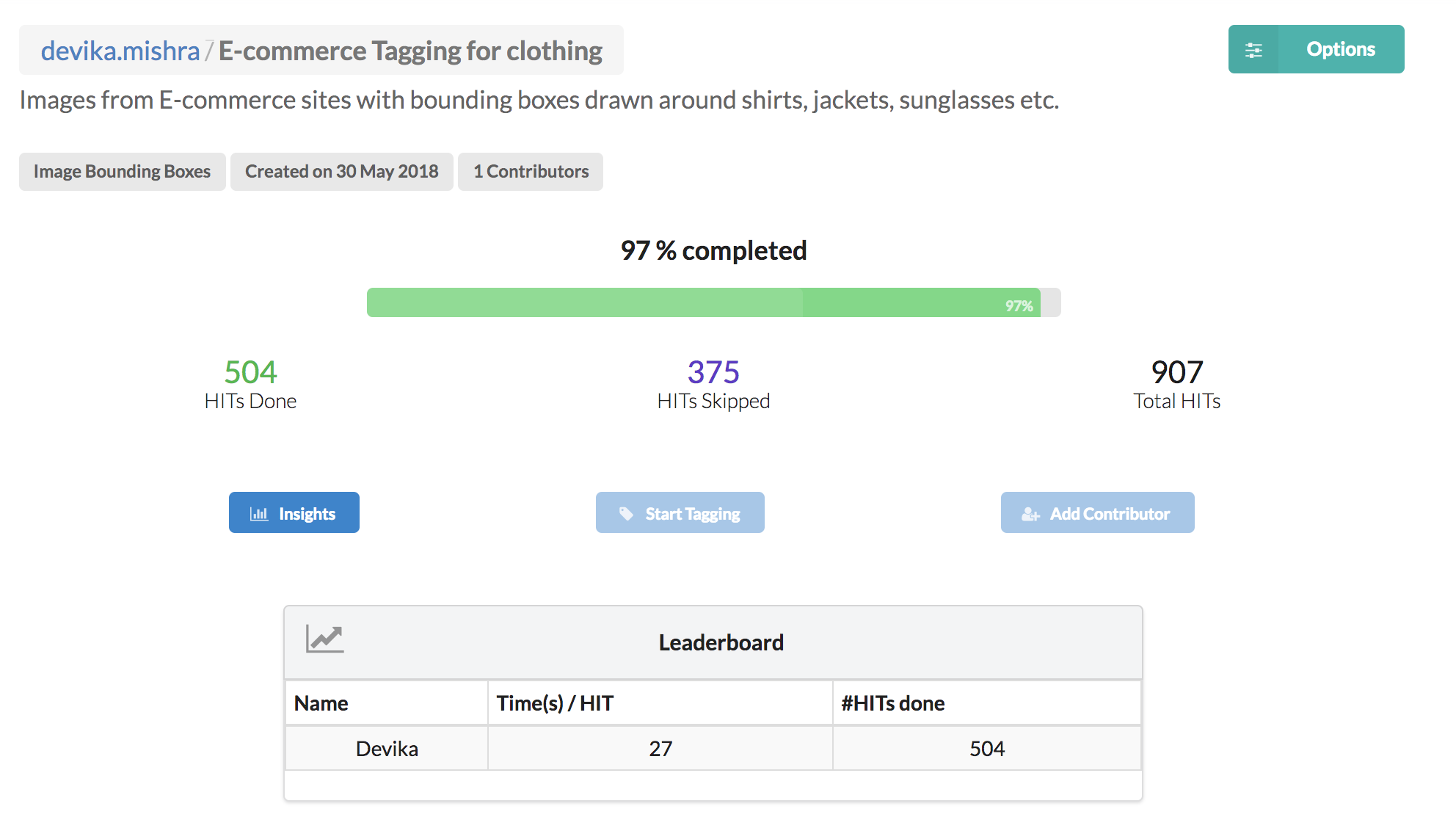1456x831 pixels.
Task: Click the 1 Contributors badge
Action: click(530, 171)
